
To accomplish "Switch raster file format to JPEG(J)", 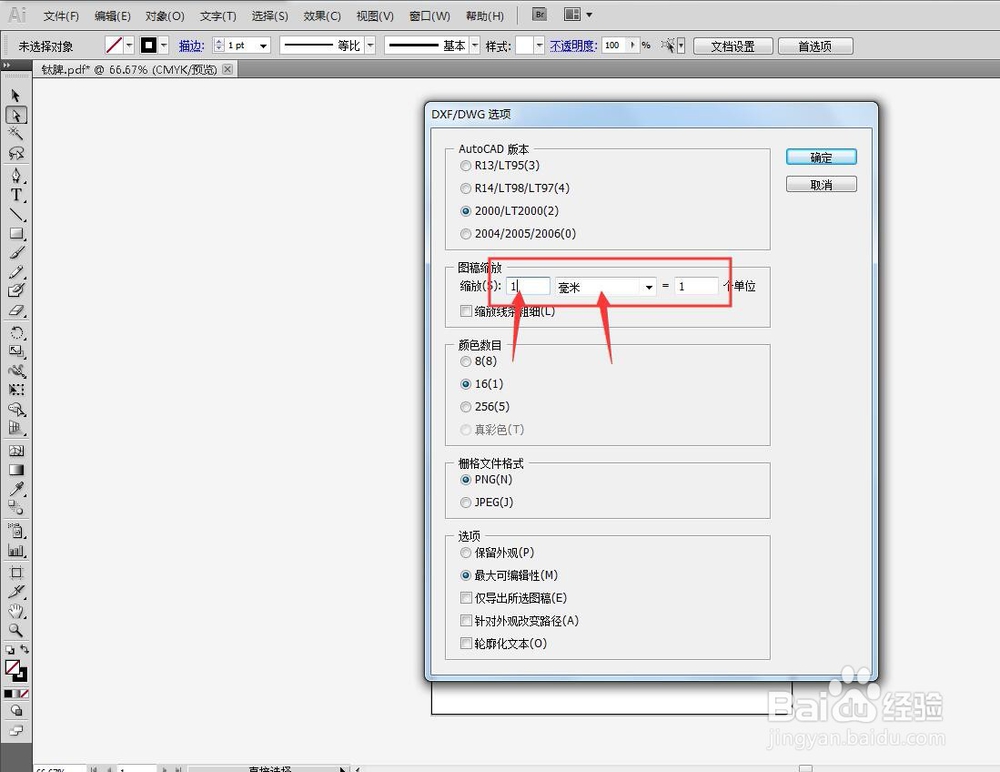I will click(465, 502).
